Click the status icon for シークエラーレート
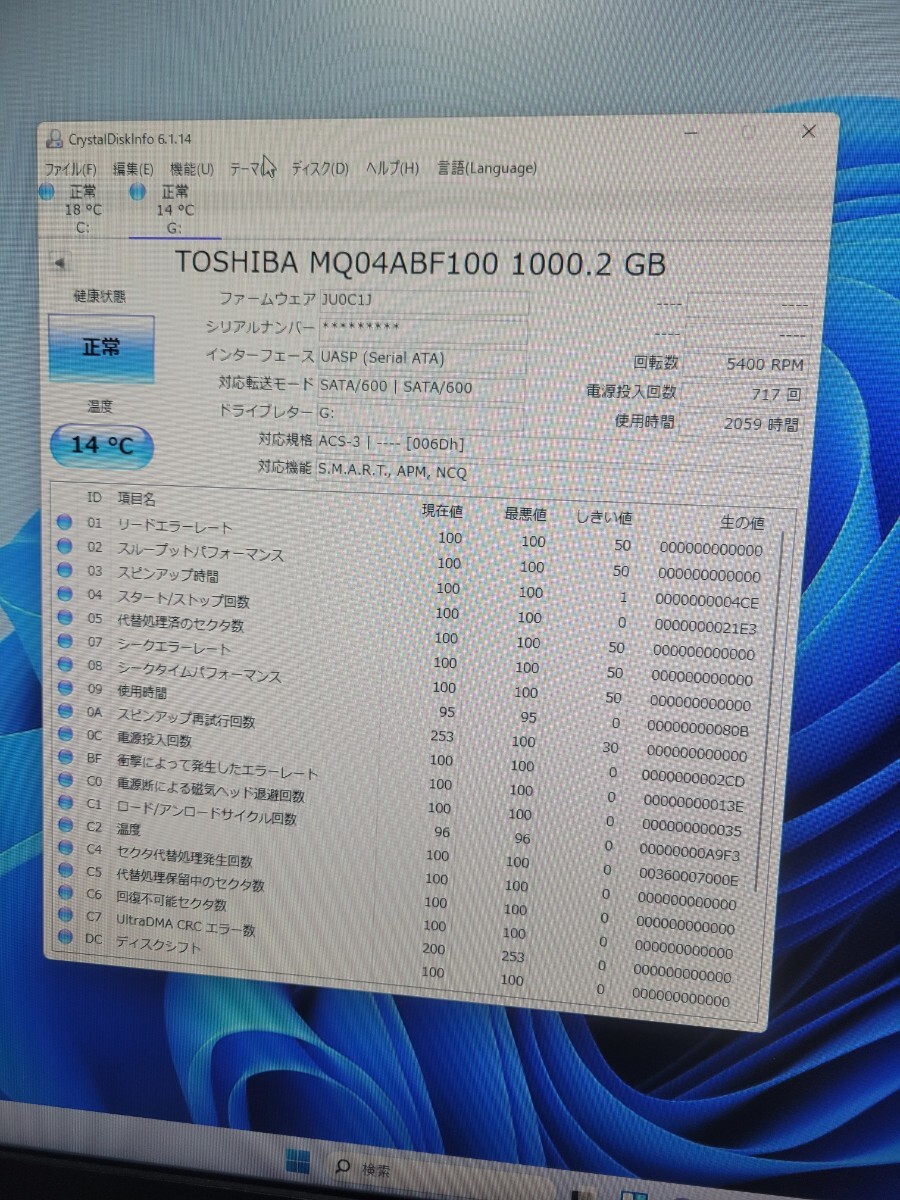 point(66,642)
